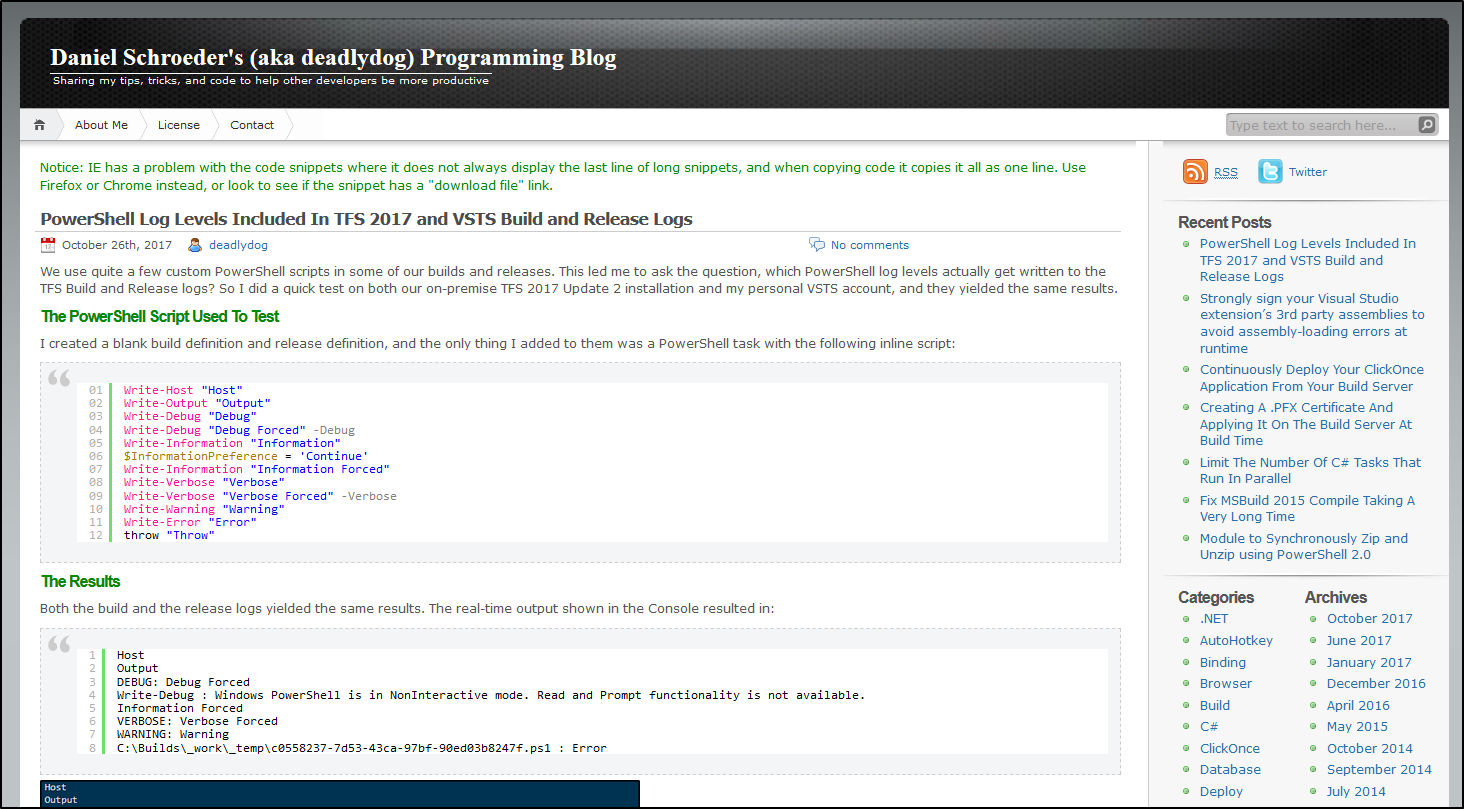Click the comment bubble icon
1464x809 pixels.
[x=817, y=245]
